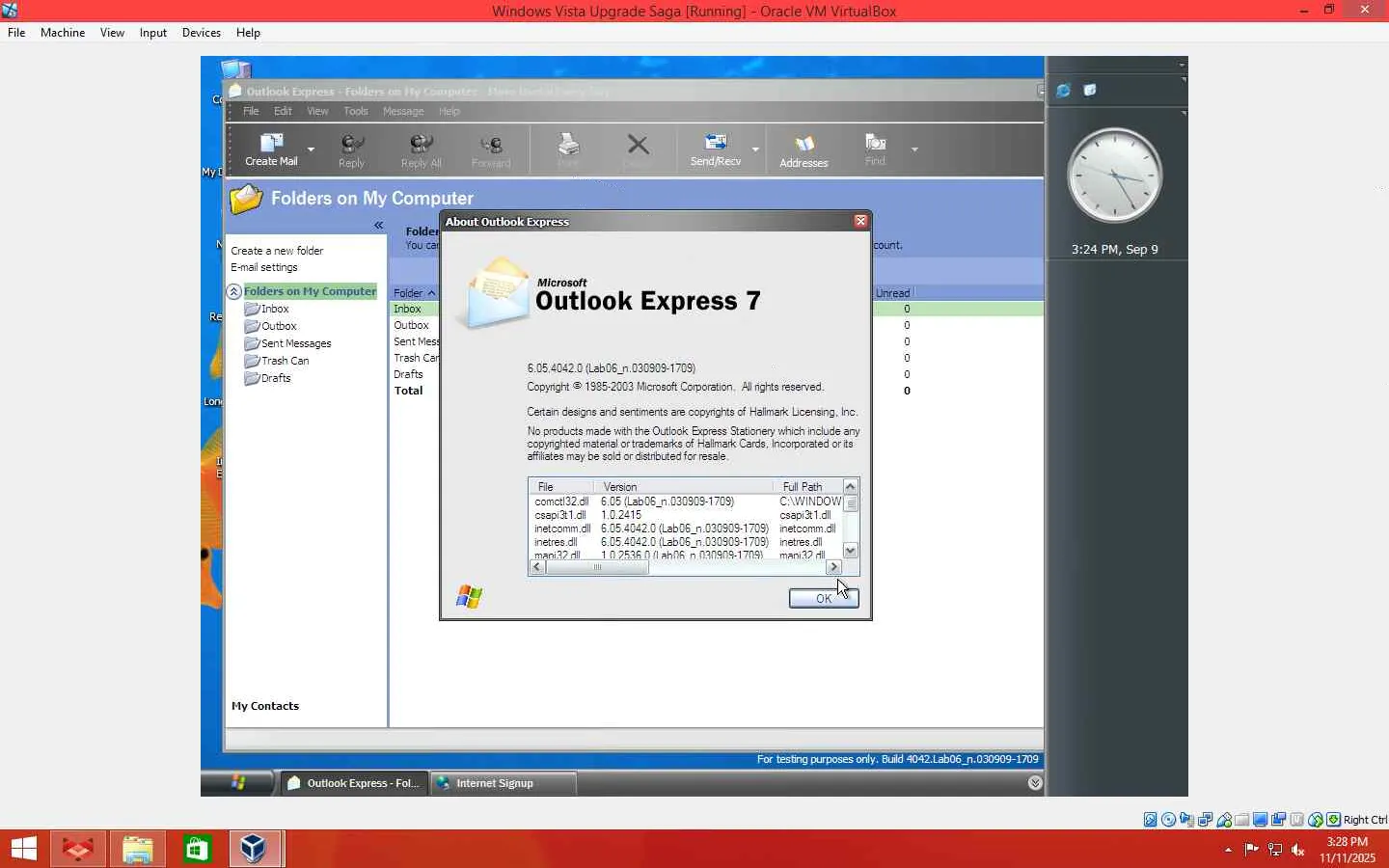This screenshot has width=1389, height=868.
Task: Open the VirtualBox Help menu
Action: (x=248, y=33)
